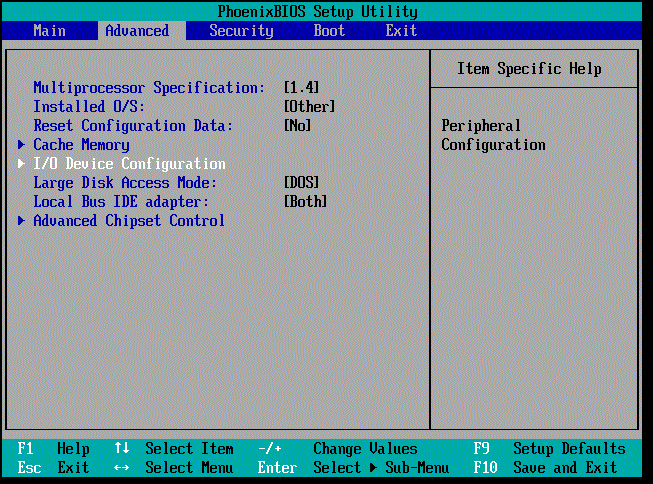Expand the Advanced Chipset Control arrow

pos(22,220)
